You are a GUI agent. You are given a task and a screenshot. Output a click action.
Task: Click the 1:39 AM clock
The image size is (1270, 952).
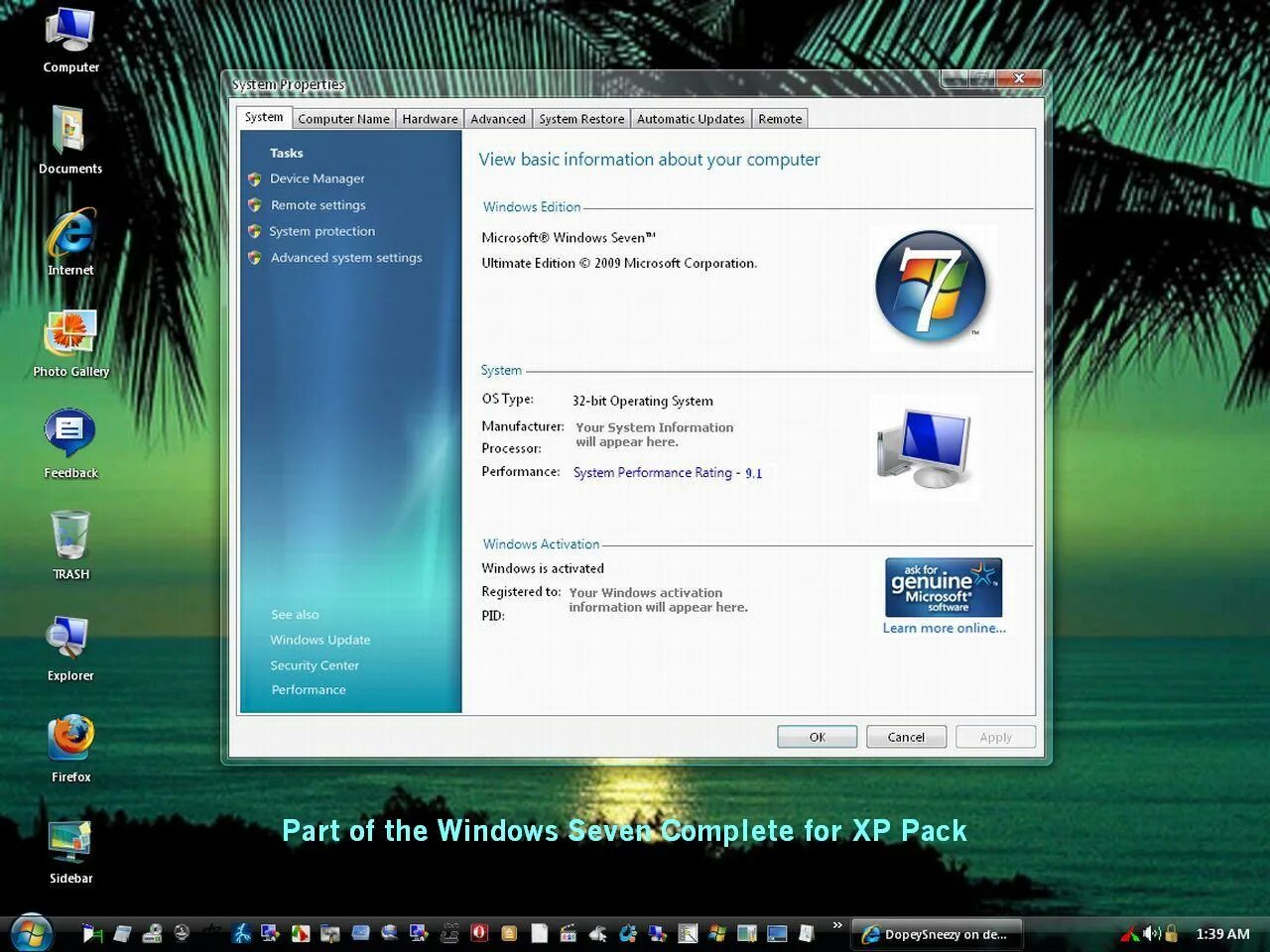point(1222,934)
